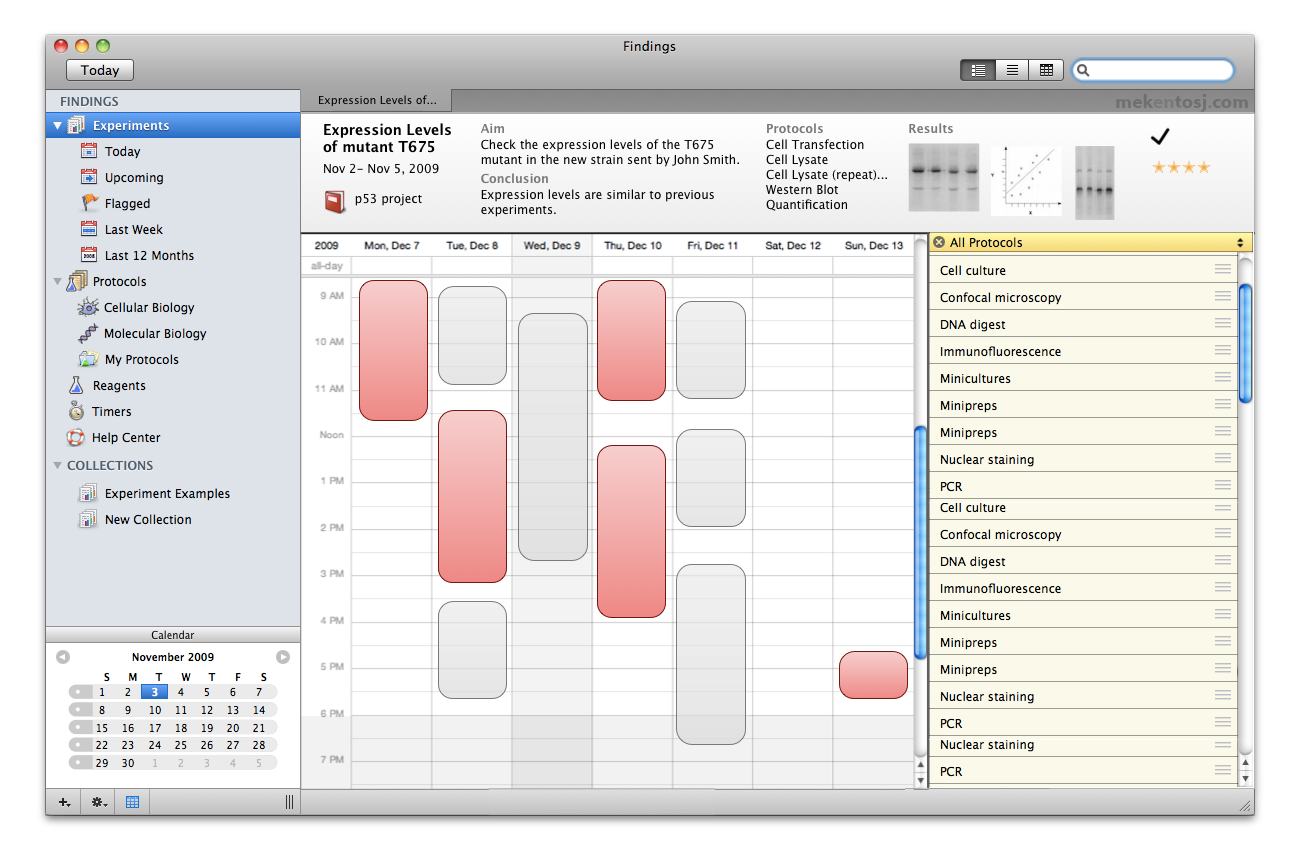Viewport: 1300px width, 850px height.
Task: Click the completed checkmark on the experiment
Action: 1160,137
